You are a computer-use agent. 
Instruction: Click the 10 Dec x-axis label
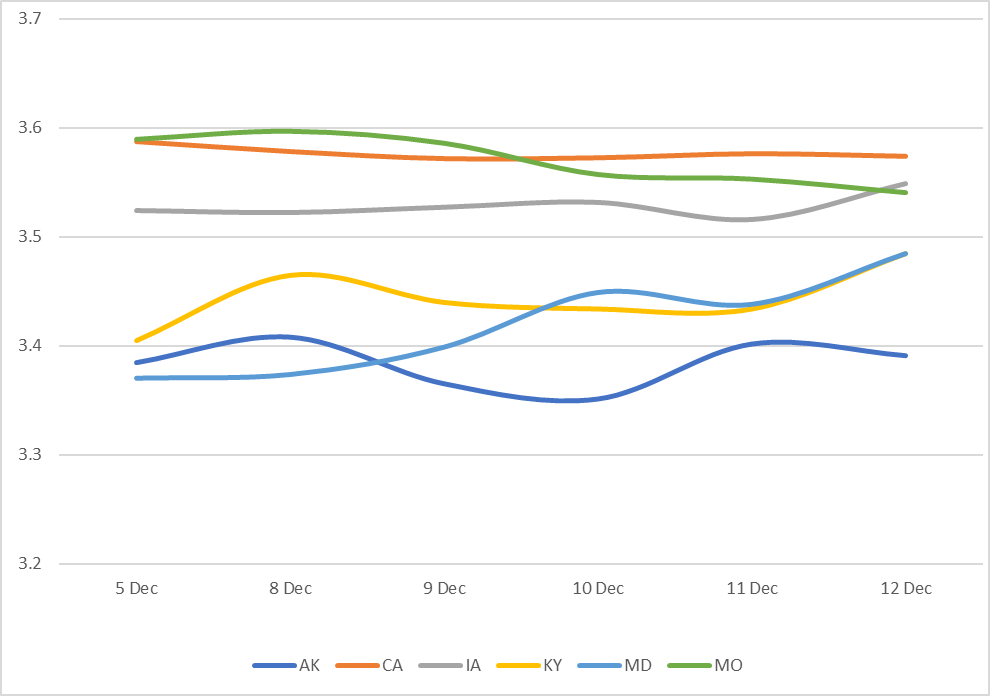click(x=598, y=588)
